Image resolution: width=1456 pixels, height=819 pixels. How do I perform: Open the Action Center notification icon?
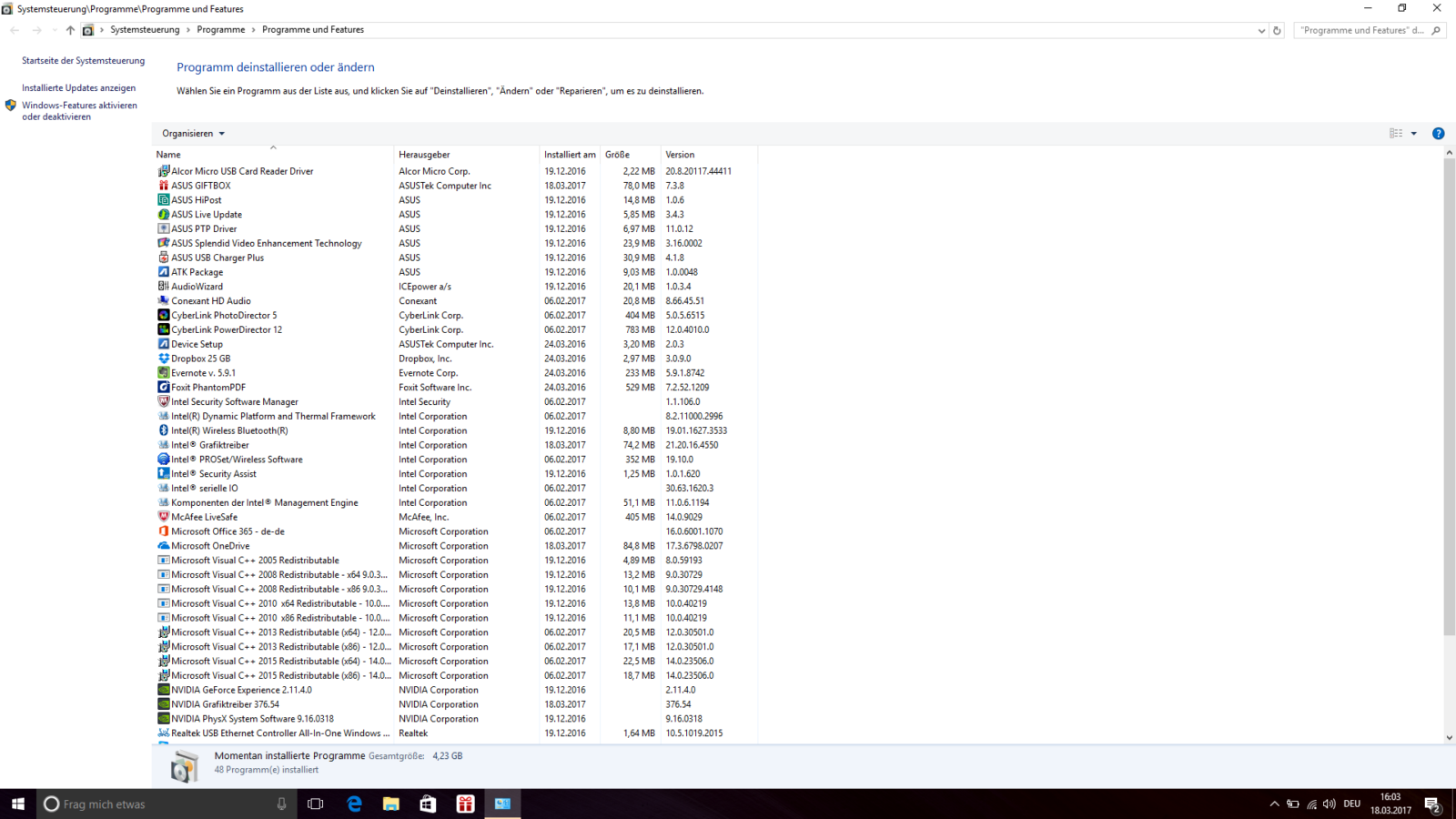(x=1431, y=804)
